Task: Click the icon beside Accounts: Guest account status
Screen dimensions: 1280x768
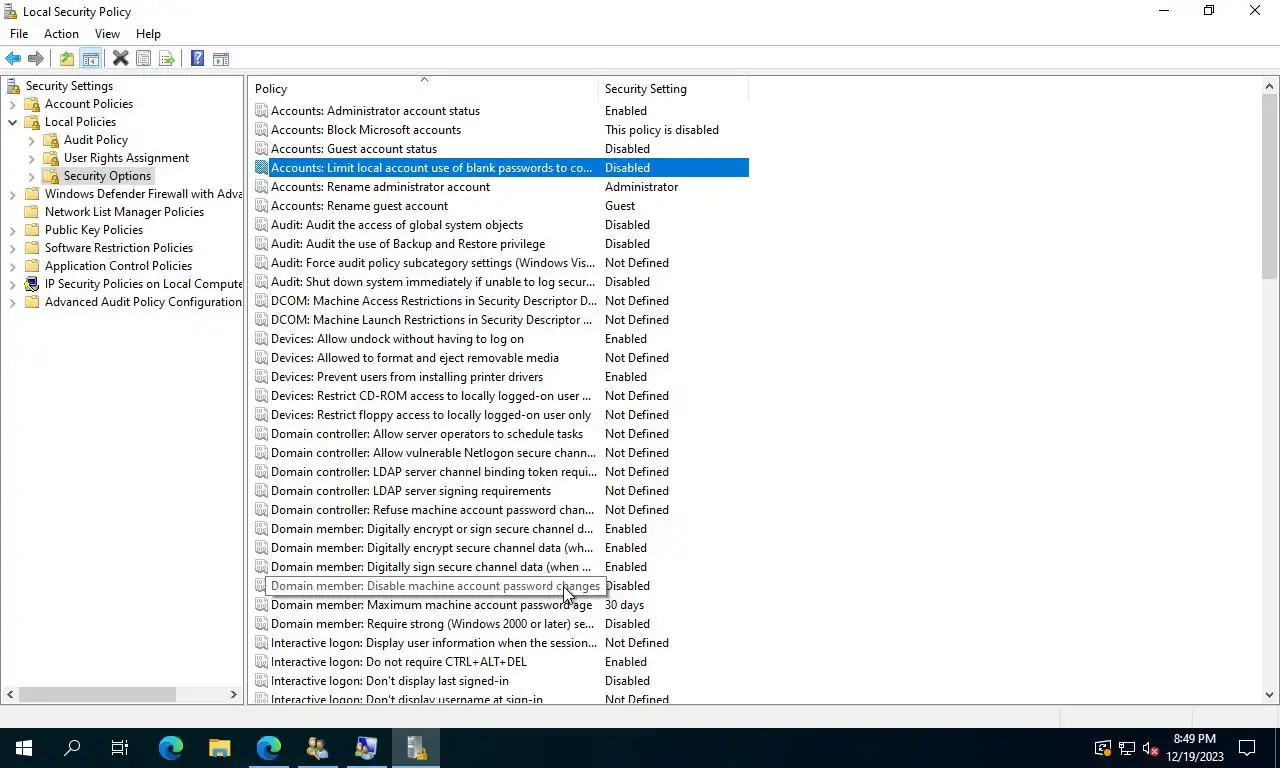Action: click(261, 149)
